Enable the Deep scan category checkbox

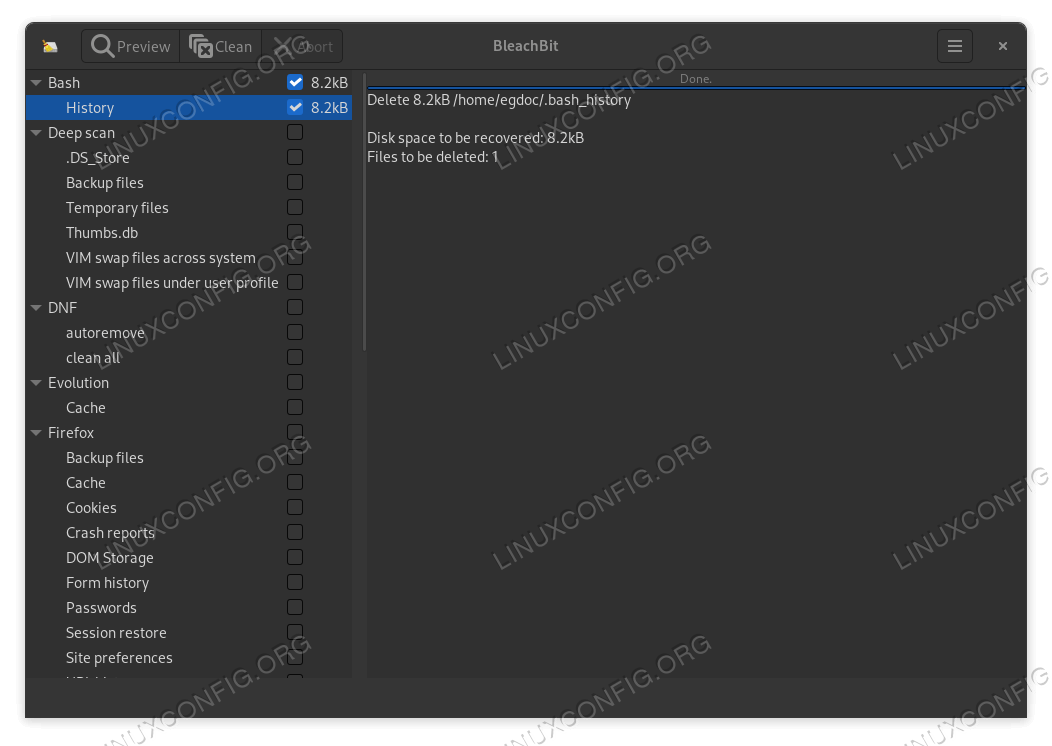click(x=295, y=132)
